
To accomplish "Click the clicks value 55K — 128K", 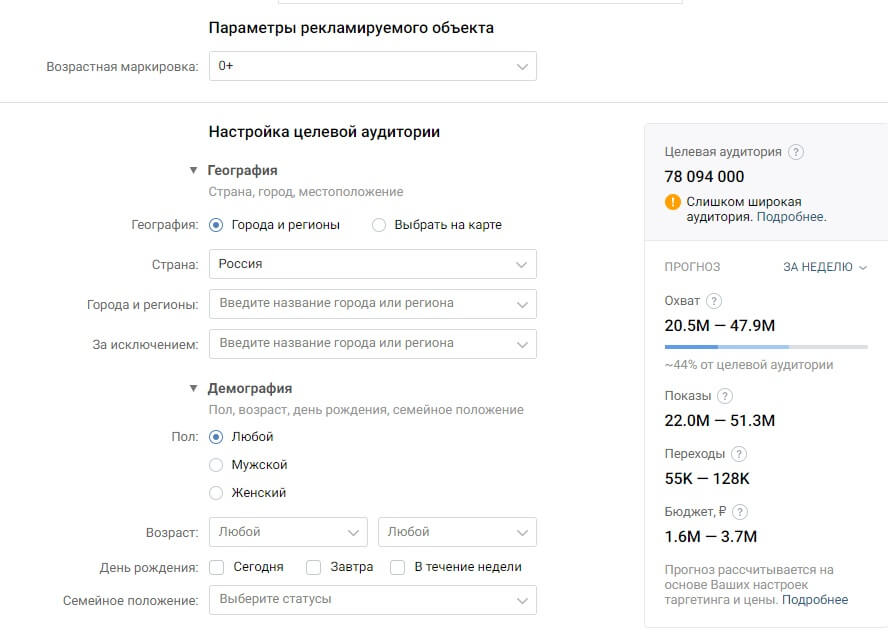I will (707, 479).
